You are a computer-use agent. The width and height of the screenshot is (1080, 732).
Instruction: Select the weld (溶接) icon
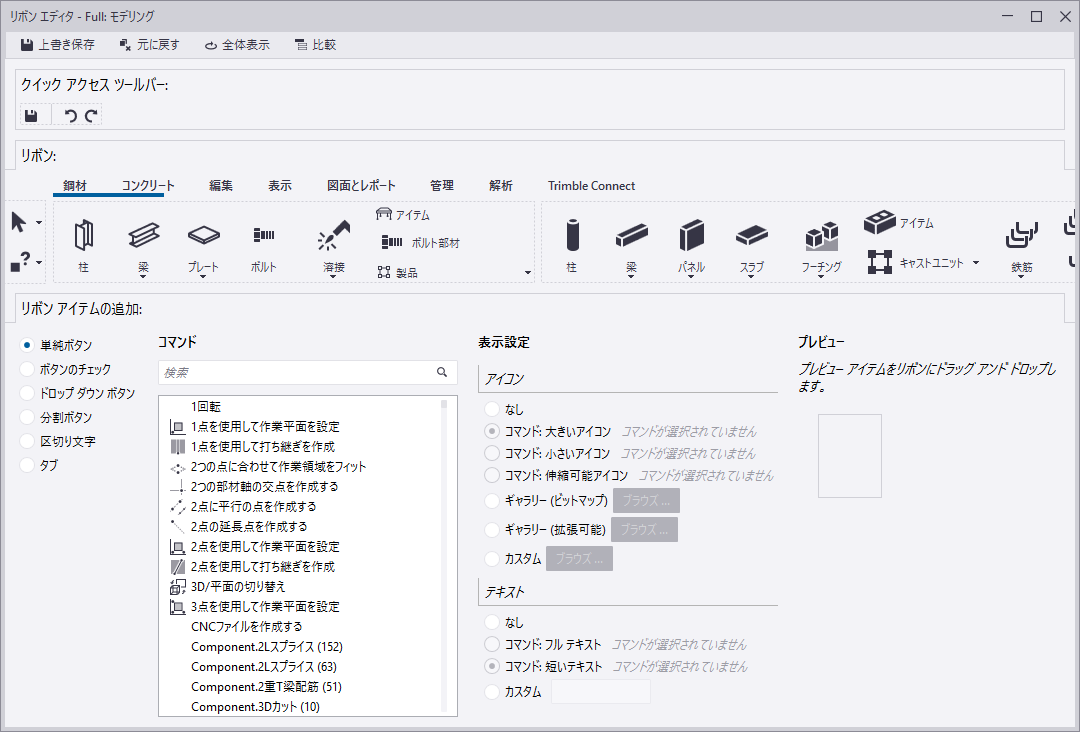333,236
